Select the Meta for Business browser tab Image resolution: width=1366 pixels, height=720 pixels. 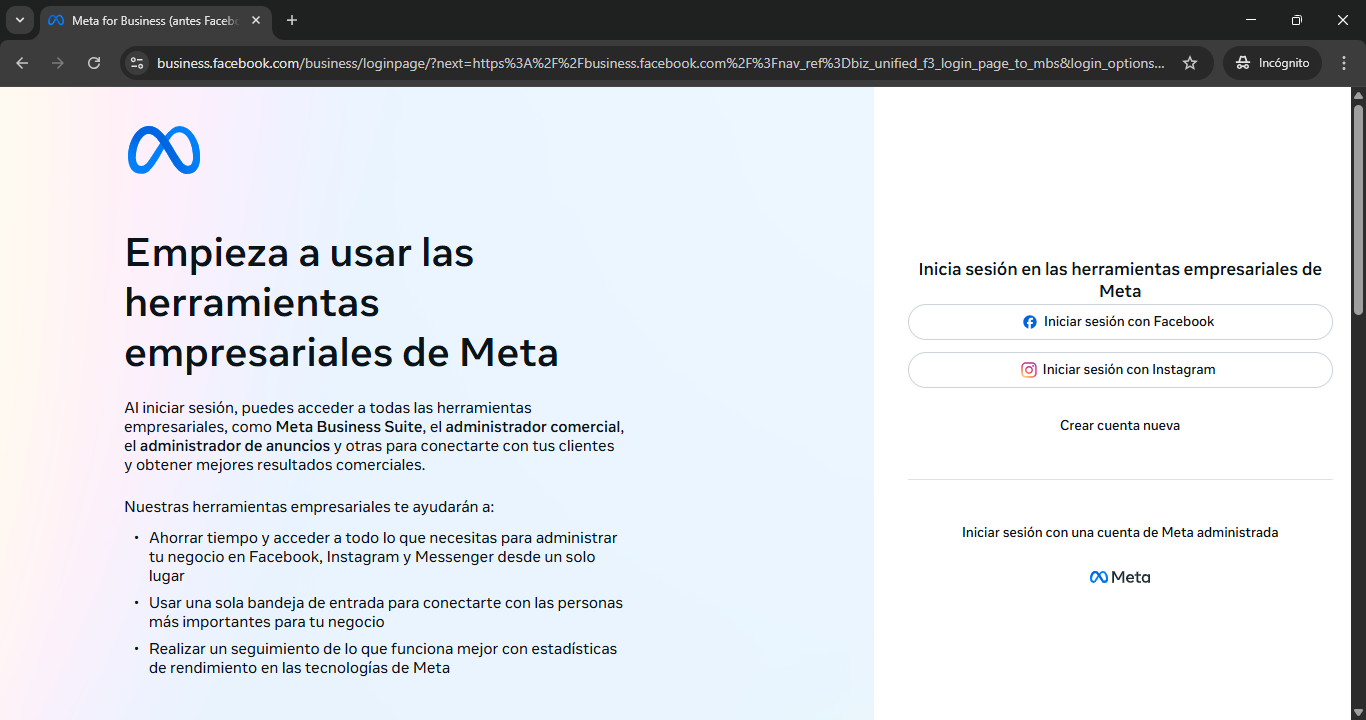point(154,21)
